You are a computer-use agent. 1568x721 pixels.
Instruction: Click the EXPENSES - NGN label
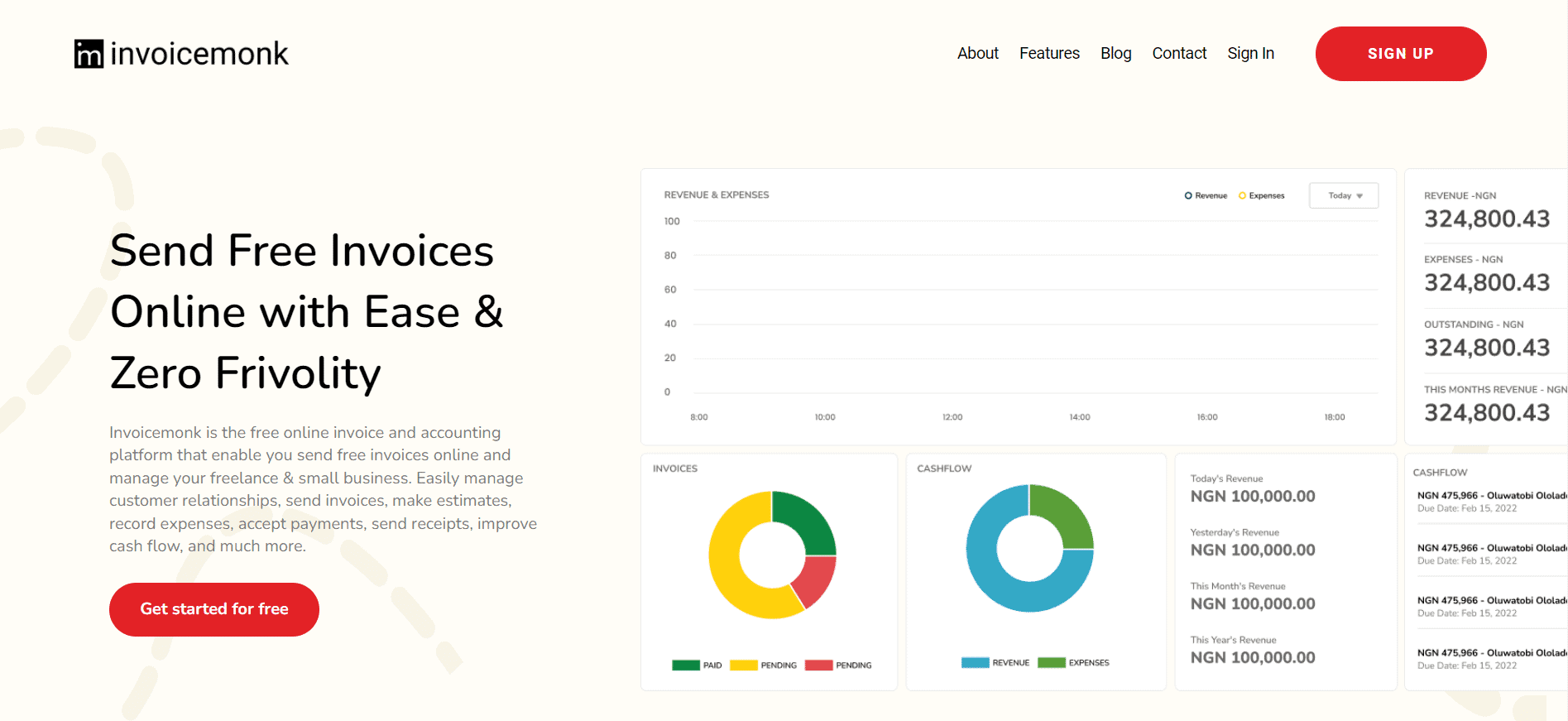1463,260
